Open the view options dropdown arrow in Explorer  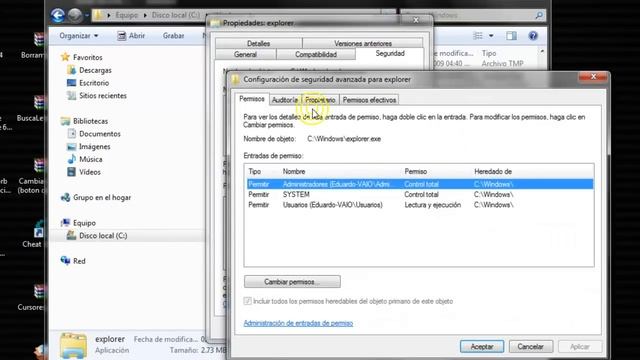pyautogui.click(x=491, y=36)
